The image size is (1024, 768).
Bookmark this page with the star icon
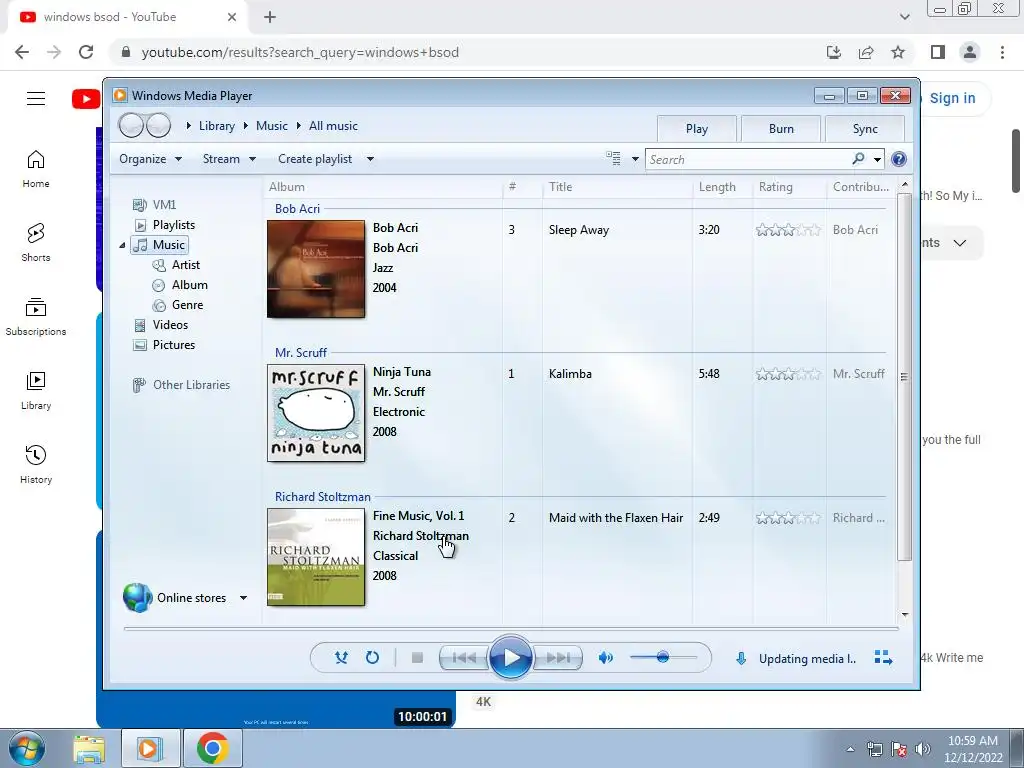pos(898,52)
